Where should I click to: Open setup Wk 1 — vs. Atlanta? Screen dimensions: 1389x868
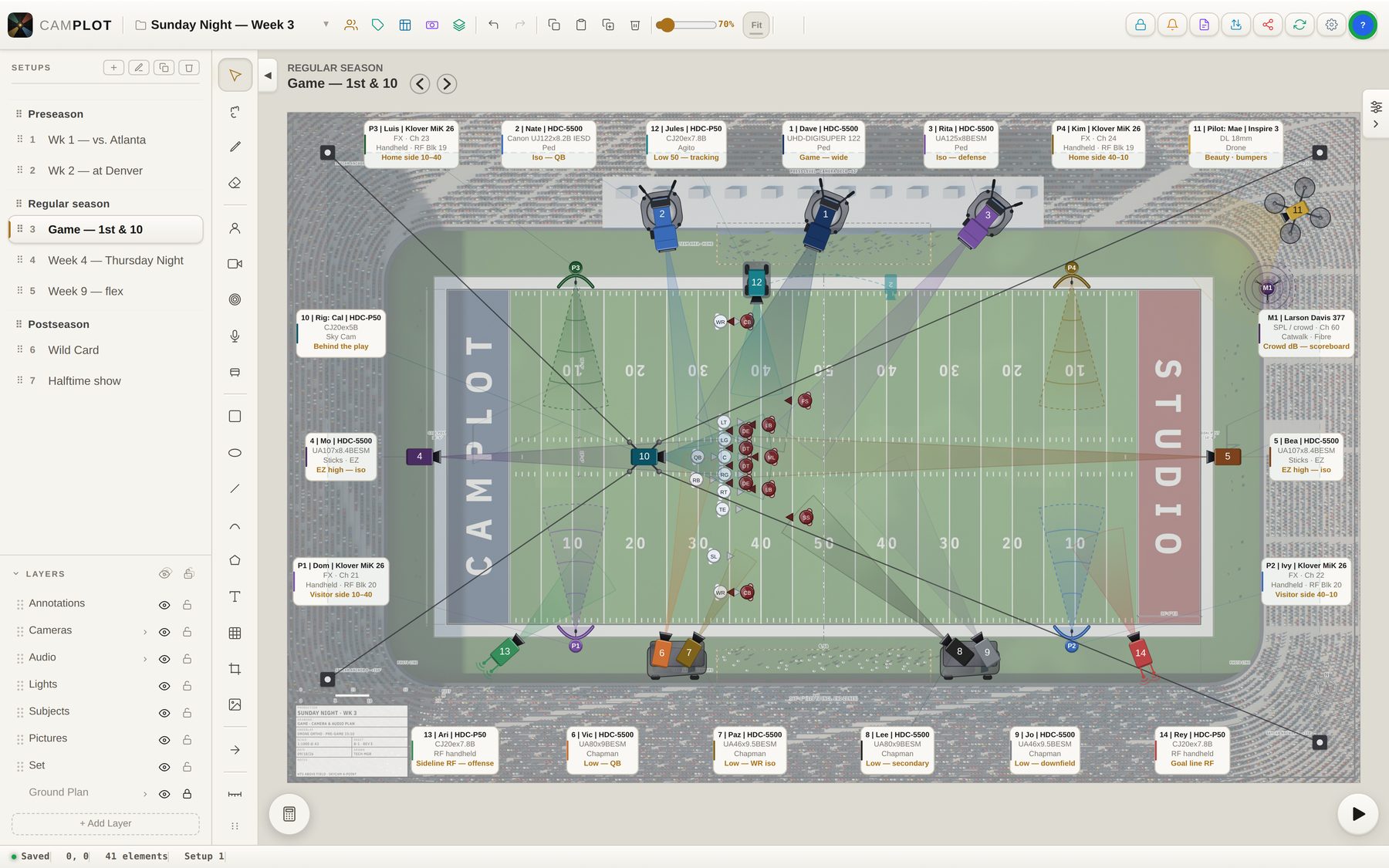(106, 140)
